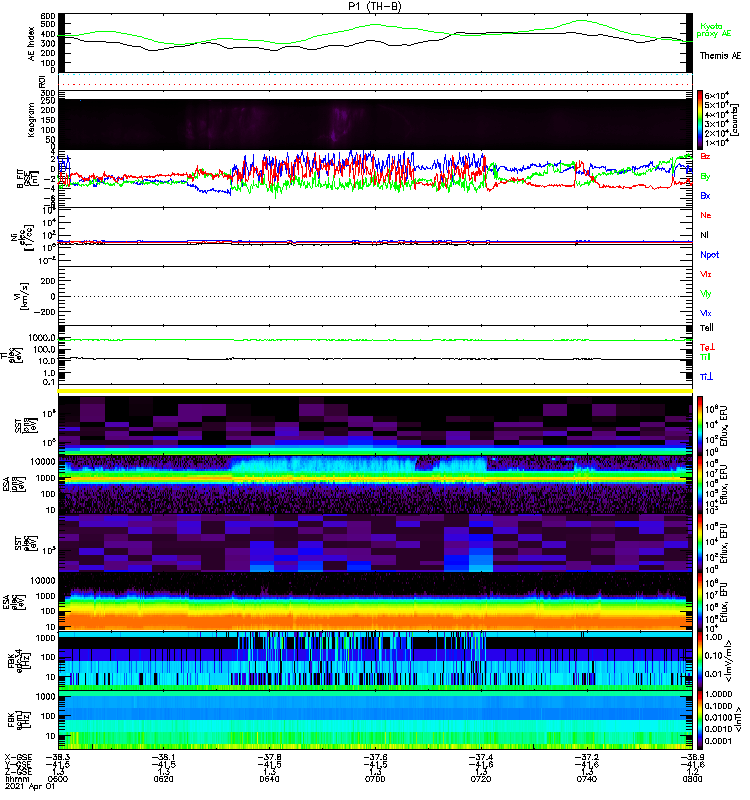Click the X-GSE value -37.6
This screenshot has height=800, width=750.
[x=375, y=757]
